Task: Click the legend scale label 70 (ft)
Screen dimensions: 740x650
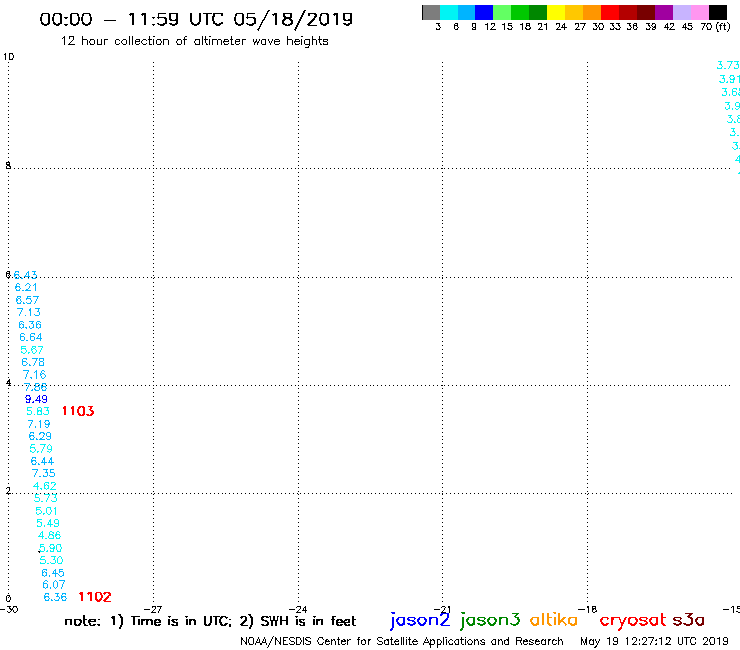Action: pos(715,27)
